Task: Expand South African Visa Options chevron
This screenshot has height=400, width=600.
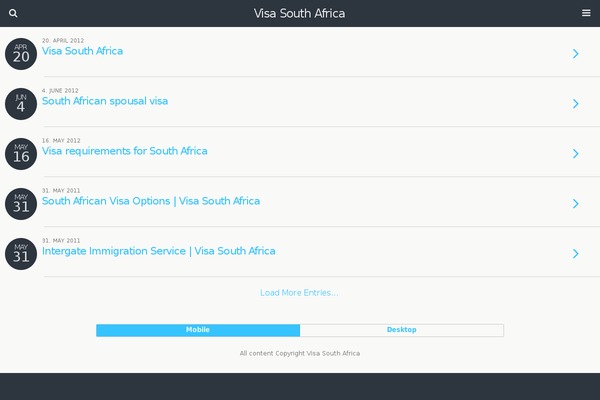Action: click(576, 204)
